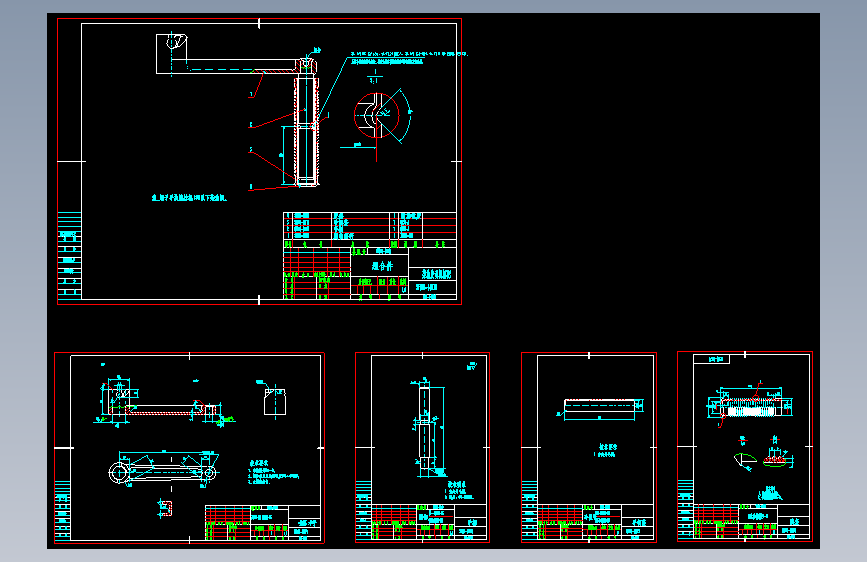Click the cyan revision strip on the large sheet's left margin
The height and width of the screenshot is (562, 867).
click(x=70, y=256)
